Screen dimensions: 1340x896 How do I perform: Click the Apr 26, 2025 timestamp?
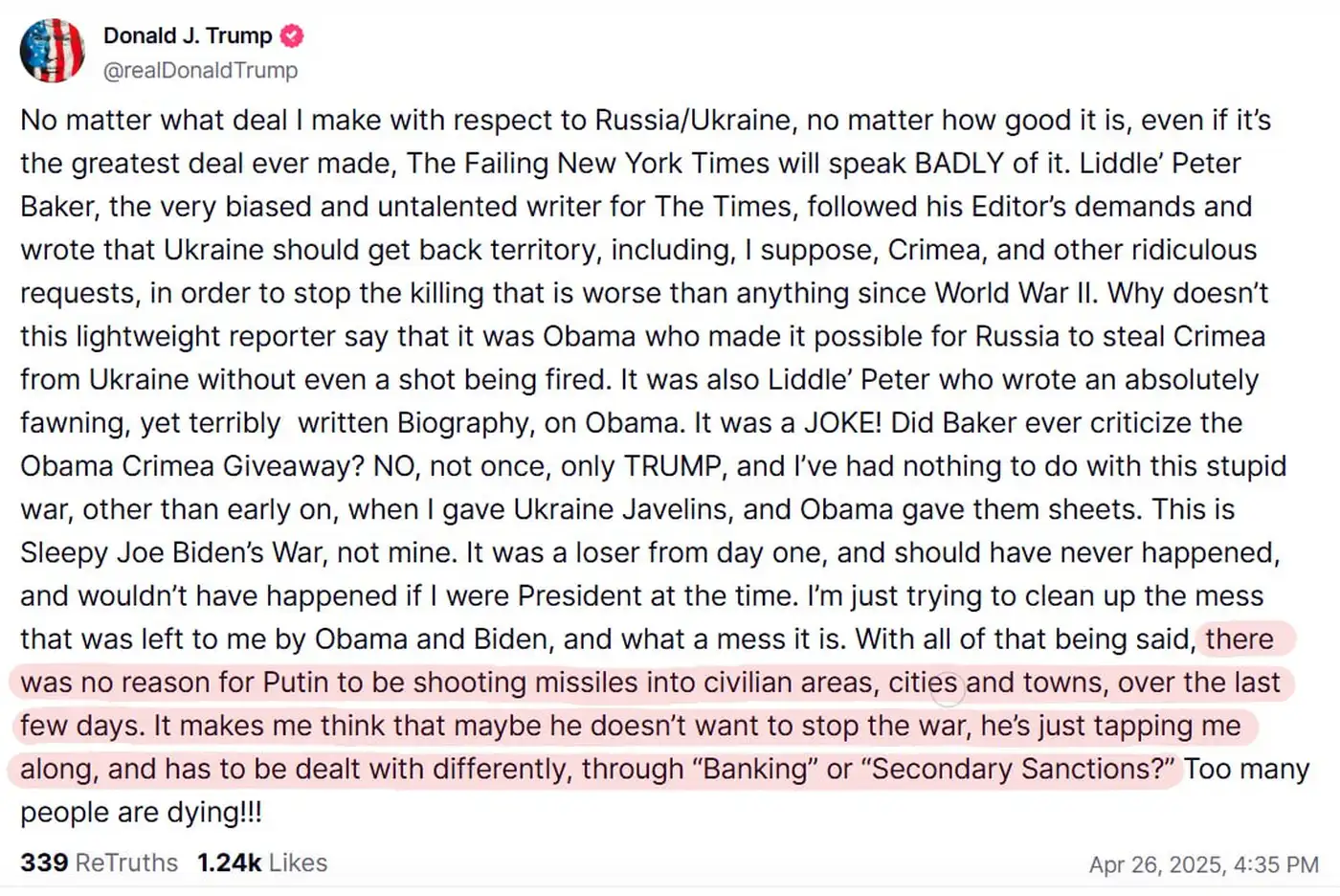1203,864
